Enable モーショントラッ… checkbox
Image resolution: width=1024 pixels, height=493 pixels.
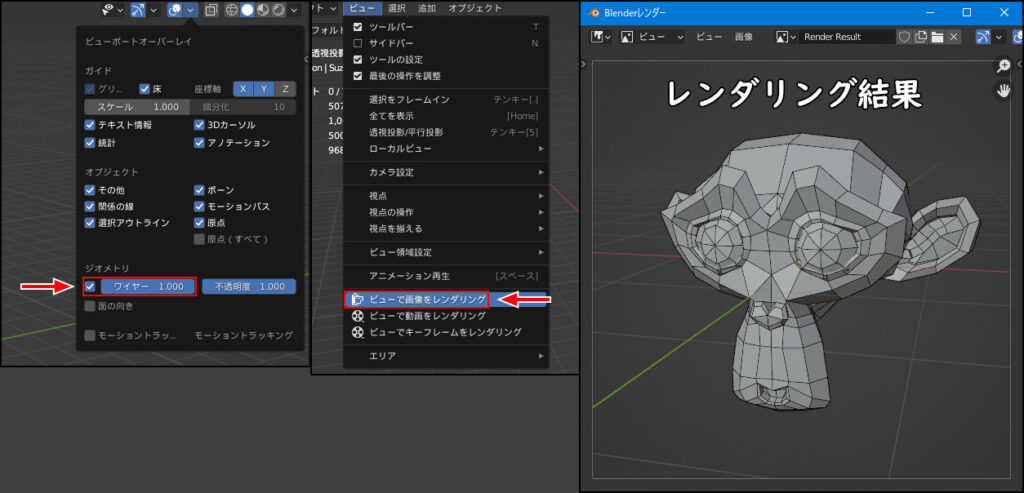coord(90,335)
